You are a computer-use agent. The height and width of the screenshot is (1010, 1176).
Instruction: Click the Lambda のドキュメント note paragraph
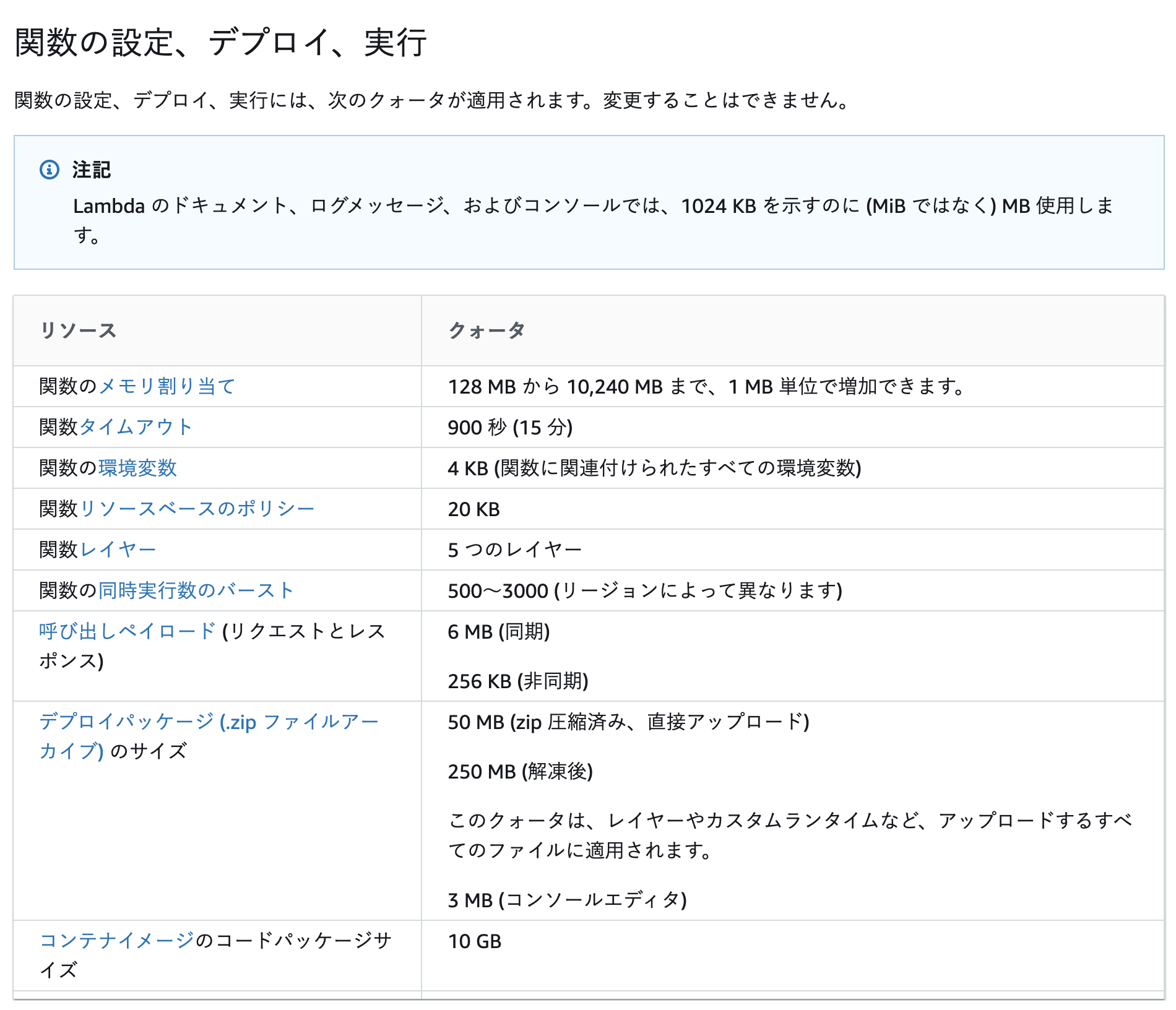(x=594, y=220)
